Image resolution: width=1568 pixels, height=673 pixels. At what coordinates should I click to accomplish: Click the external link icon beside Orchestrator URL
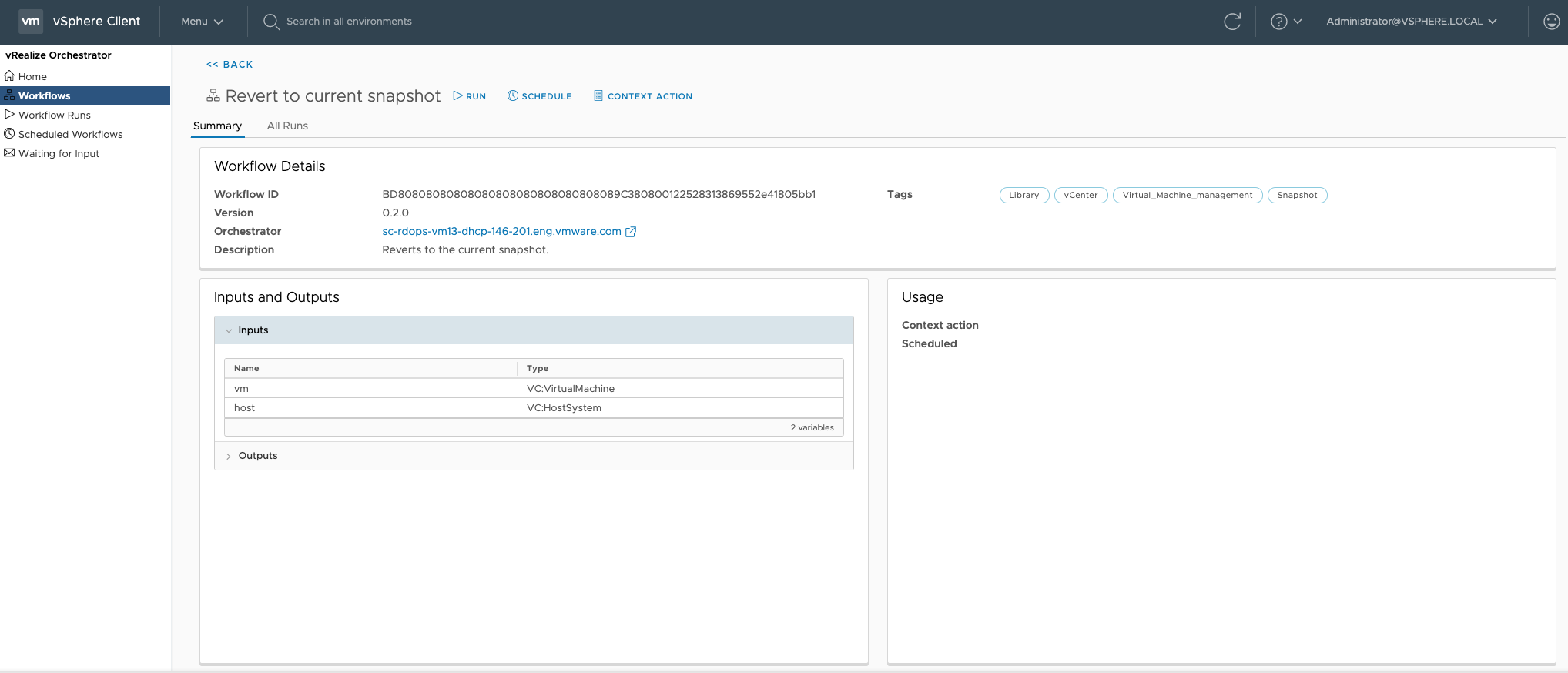[631, 232]
